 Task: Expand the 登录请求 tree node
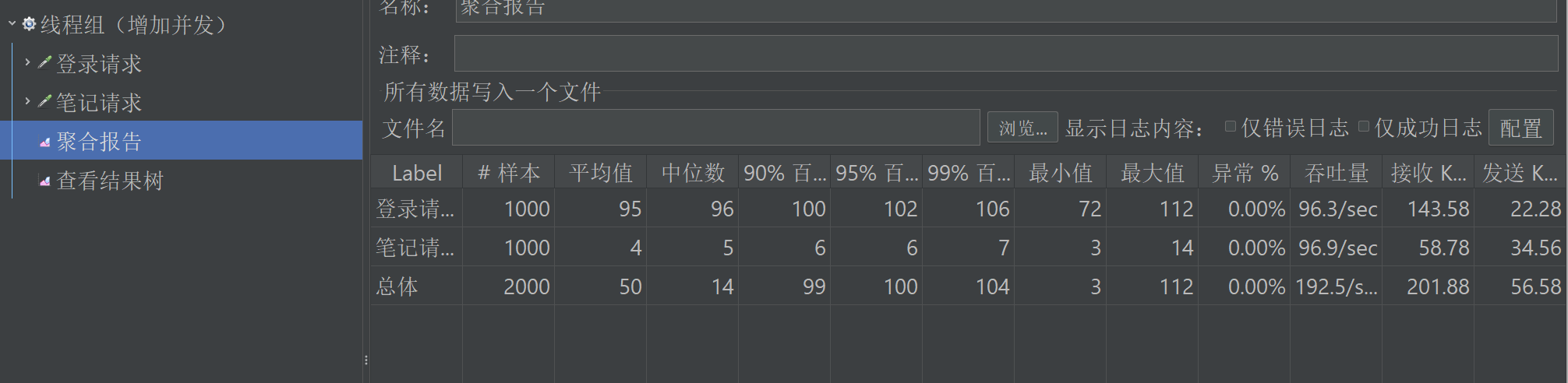(28, 61)
